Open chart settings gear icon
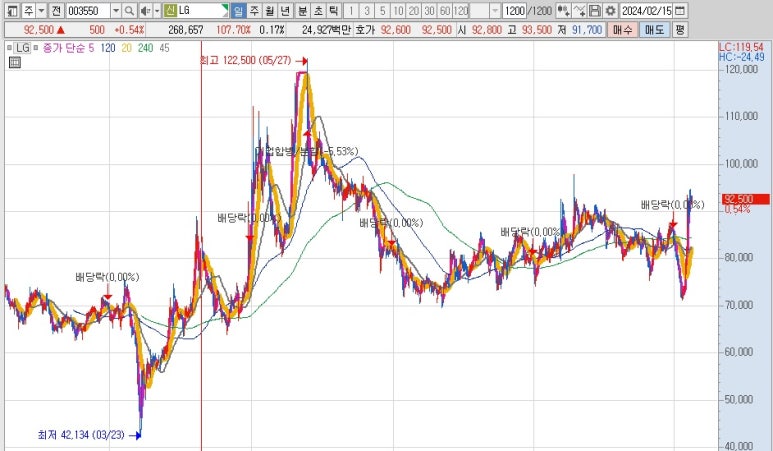 coord(610,10)
